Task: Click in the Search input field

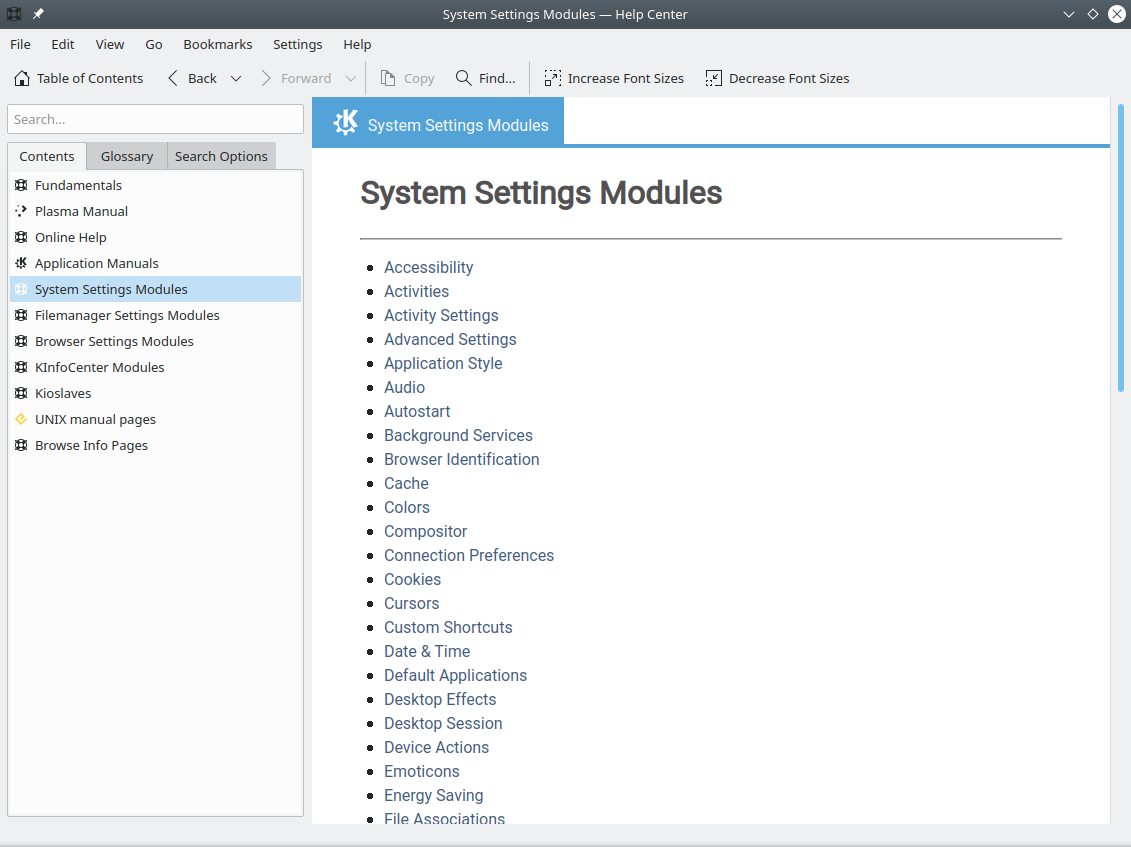Action: [x=155, y=119]
